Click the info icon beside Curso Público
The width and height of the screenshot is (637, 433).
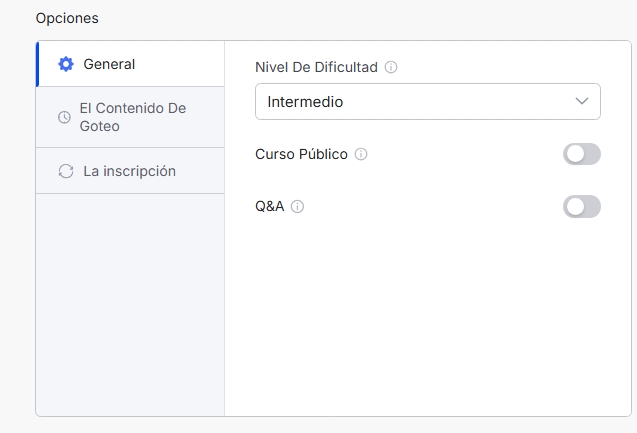361,154
